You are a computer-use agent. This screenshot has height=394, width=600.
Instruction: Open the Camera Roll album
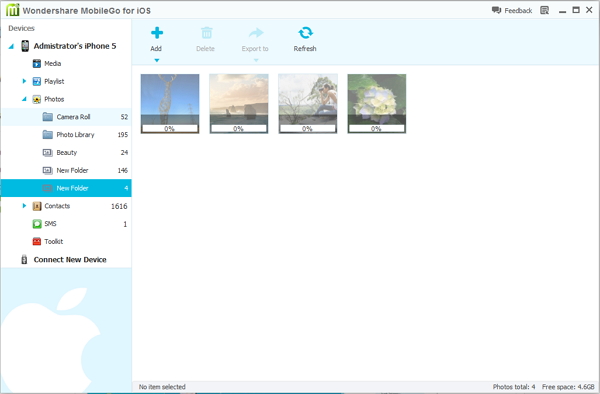pyautogui.click(x=66, y=117)
